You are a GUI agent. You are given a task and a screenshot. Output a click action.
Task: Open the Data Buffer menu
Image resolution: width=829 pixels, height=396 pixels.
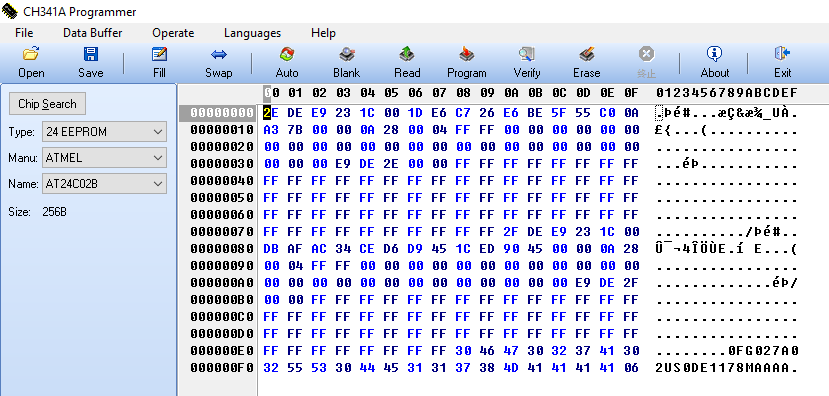[x=93, y=33]
